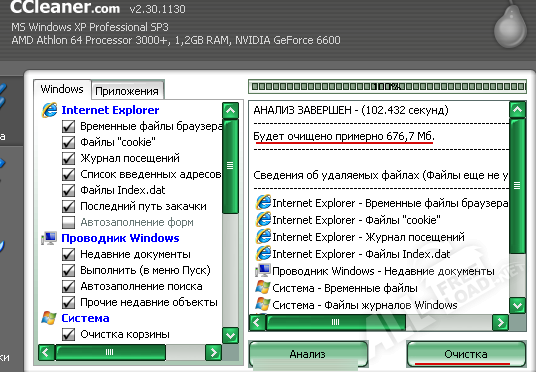The image size is (536, 372).
Task: Click IE icon beside 'Файлы Index.dat' result row
Action: tap(263, 254)
